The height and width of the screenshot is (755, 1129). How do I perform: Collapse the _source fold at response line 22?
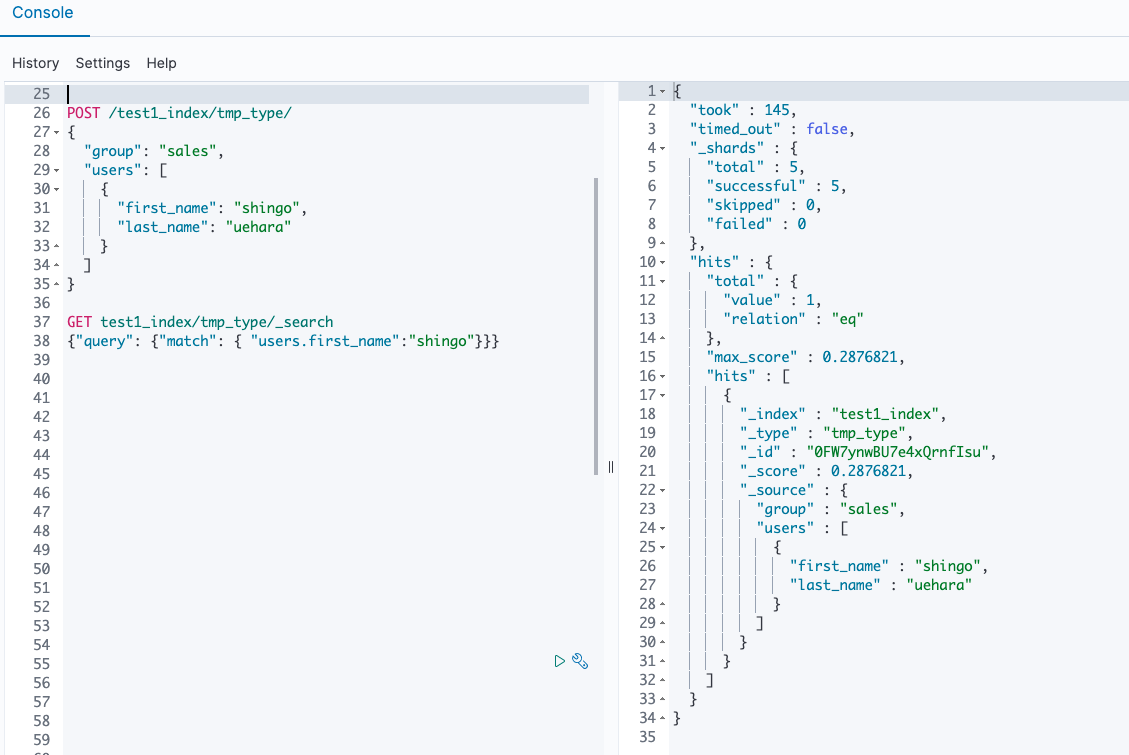click(663, 490)
